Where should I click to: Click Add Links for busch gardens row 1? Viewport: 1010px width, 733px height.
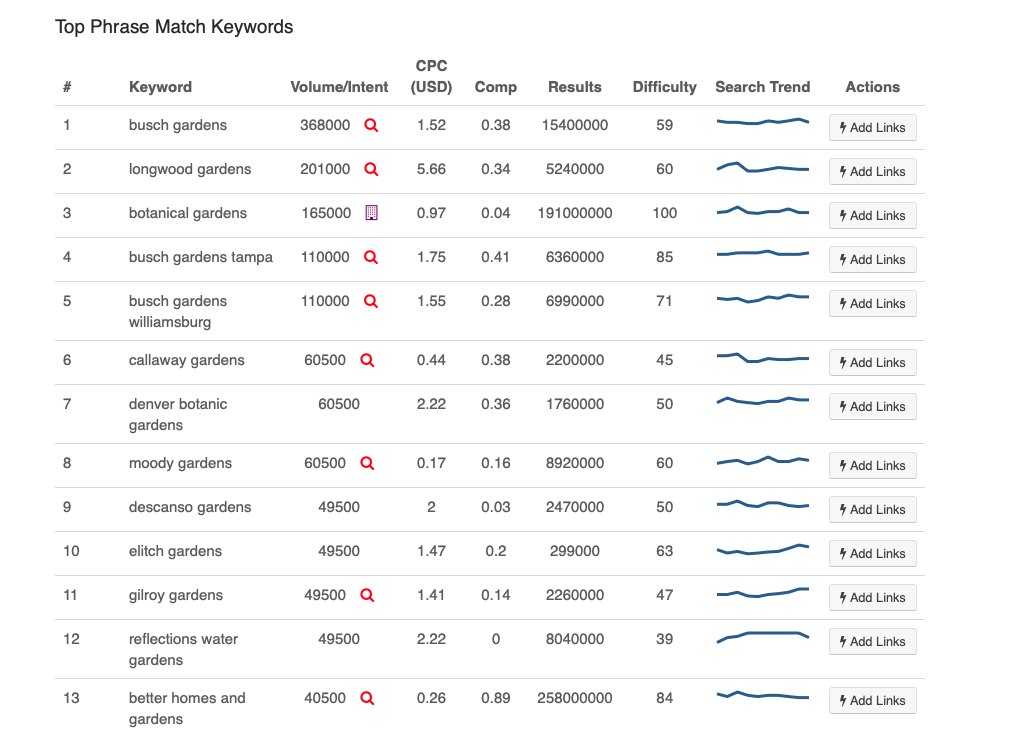pyautogui.click(x=873, y=128)
